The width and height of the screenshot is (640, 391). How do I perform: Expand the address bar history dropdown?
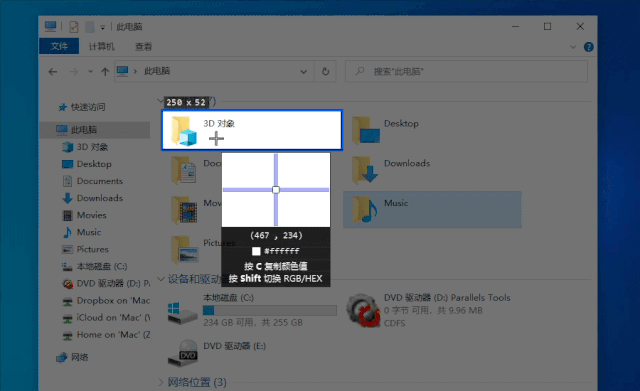coord(304,71)
